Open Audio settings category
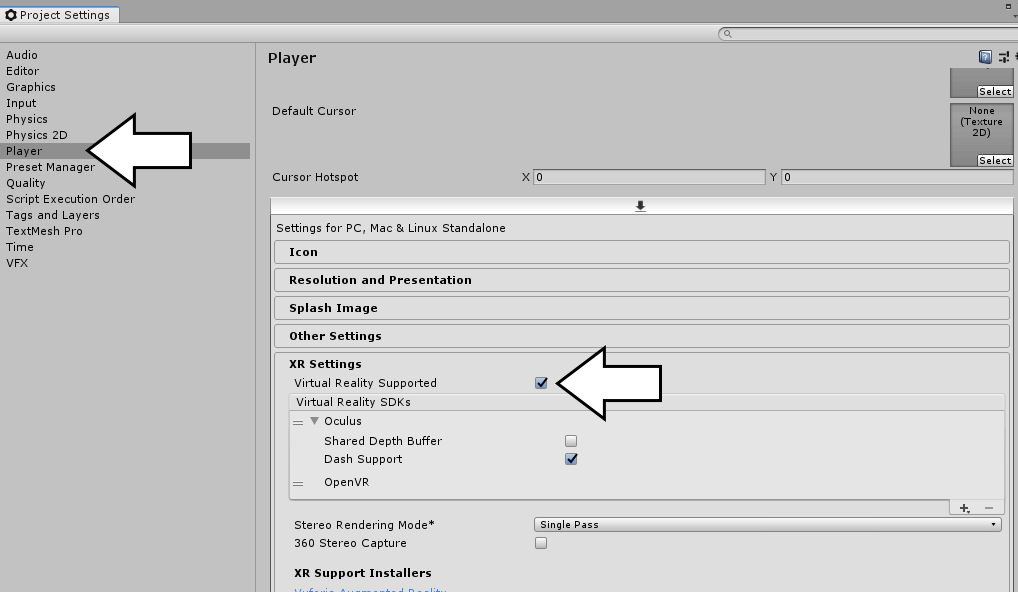The image size is (1018, 592). [x=22, y=55]
